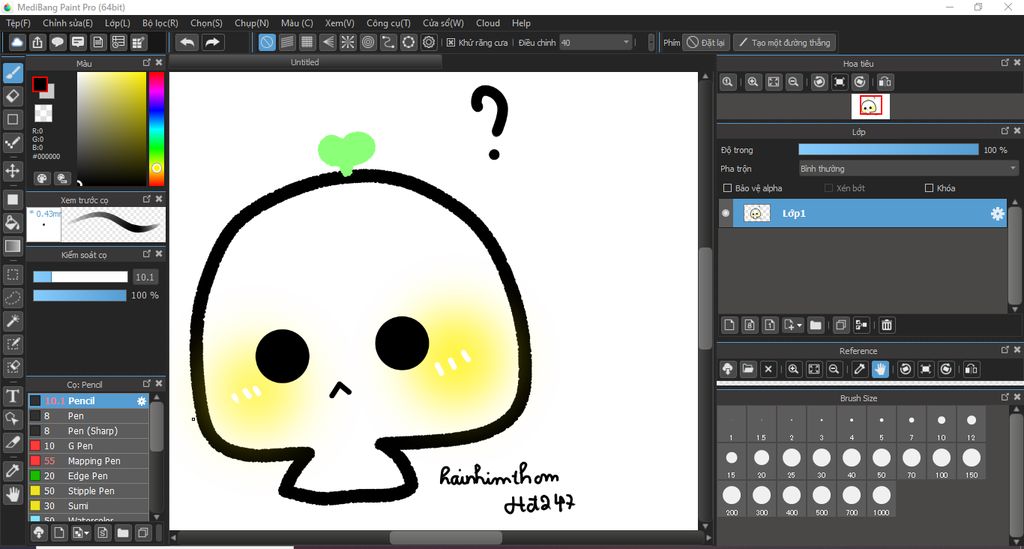1024x549 pixels.
Task: Click Tạo một đường thẳng button
Action: (x=784, y=42)
